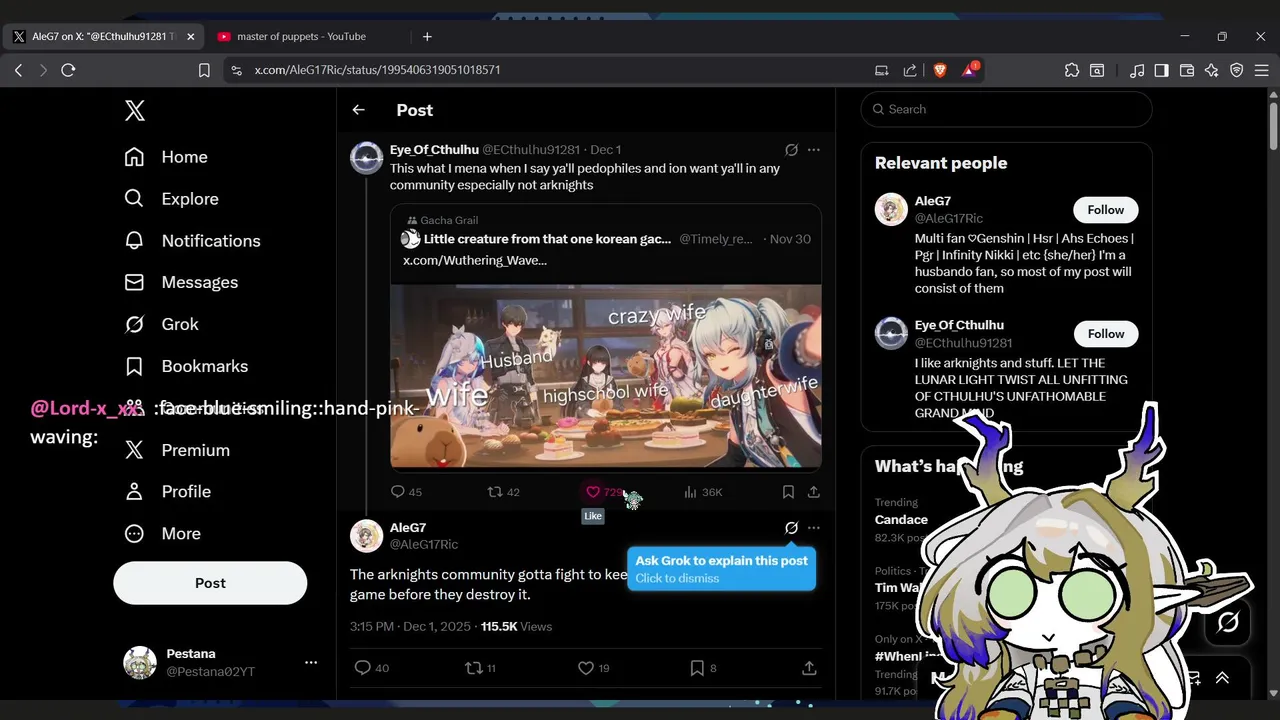Open post timestamp 3:15 PM Dec 1, 2025
The width and height of the screenshot is (1280, 720).
pos(410,627)
